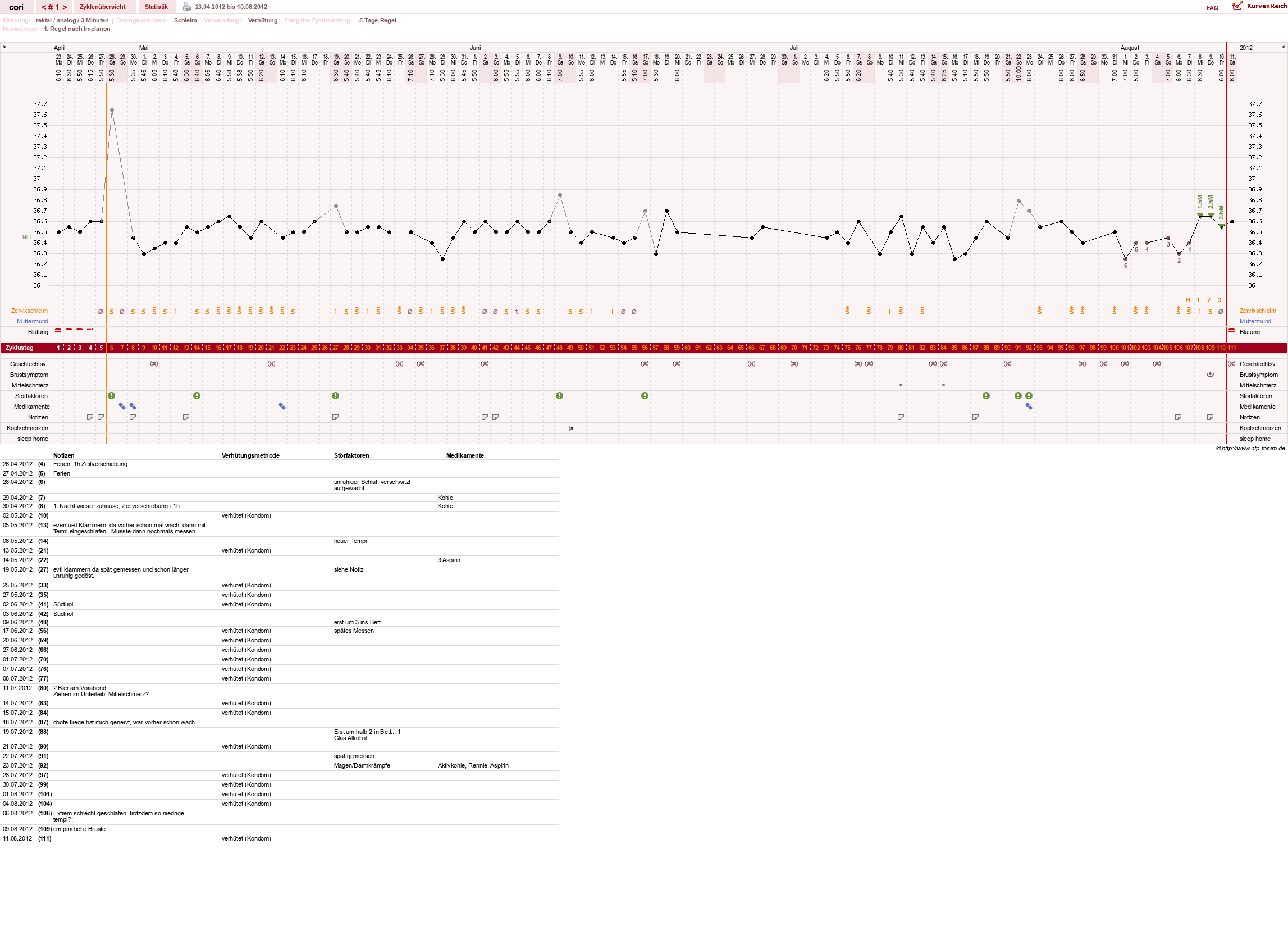Click the 'rektal / analog / 3 Minuten' text
Screen dimensions: 1288x940
pos(72,20)
